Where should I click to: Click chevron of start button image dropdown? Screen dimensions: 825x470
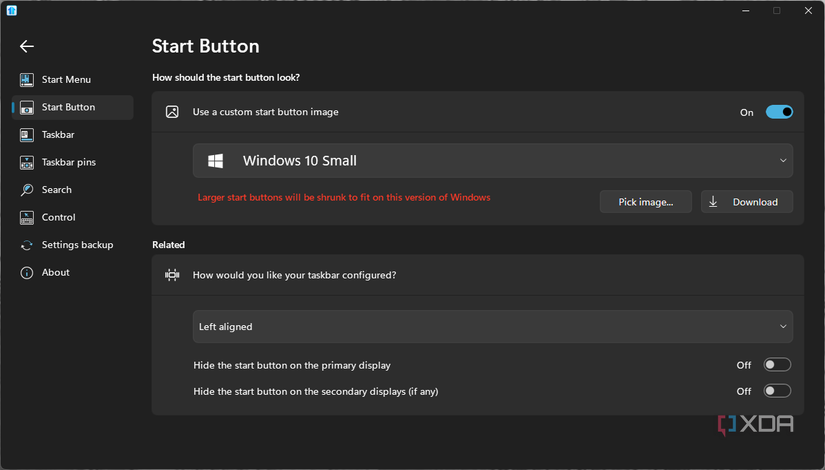(783, 161)
